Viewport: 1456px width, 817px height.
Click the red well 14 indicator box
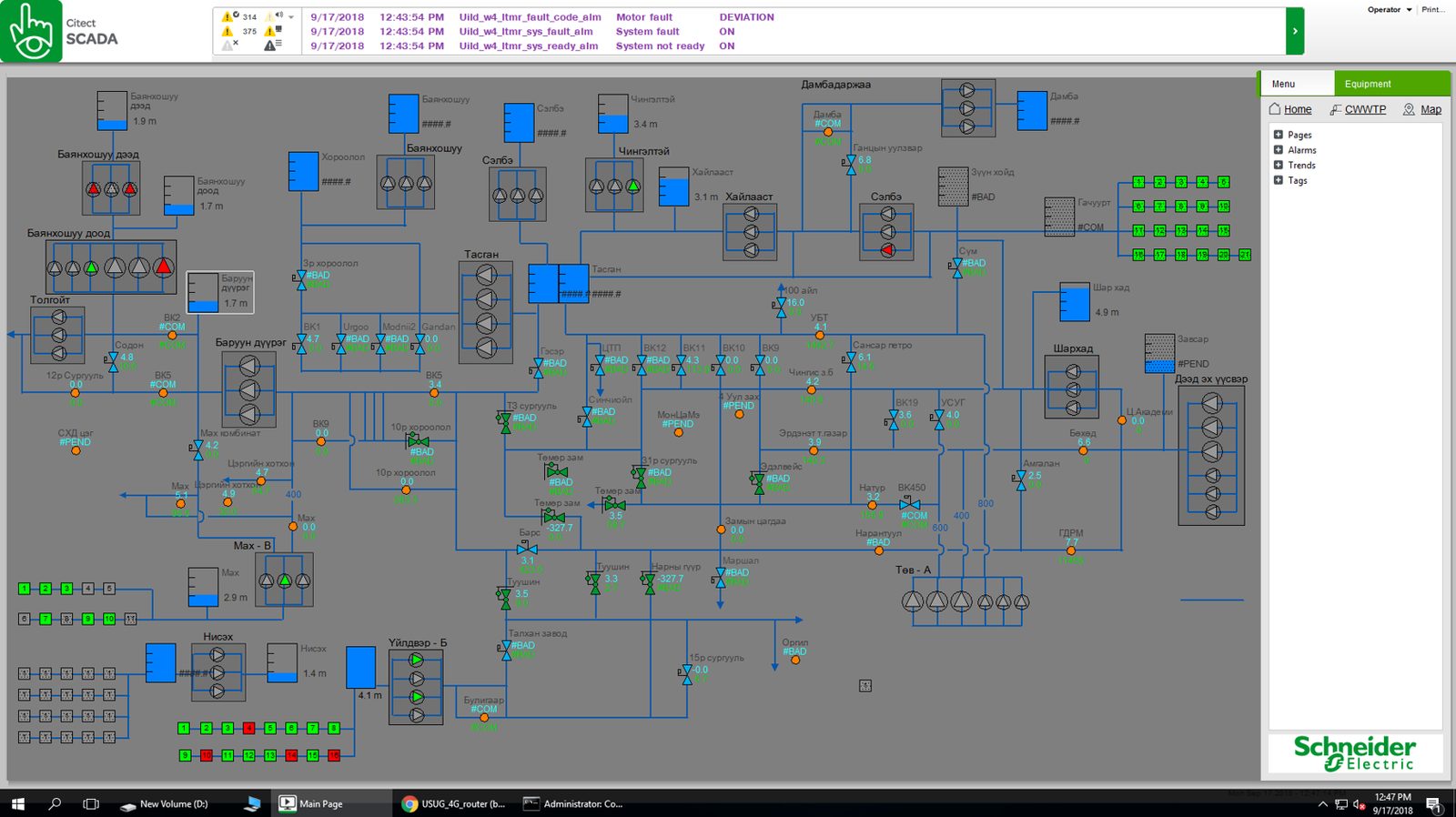pyautogui.click(x=291, y=755)
